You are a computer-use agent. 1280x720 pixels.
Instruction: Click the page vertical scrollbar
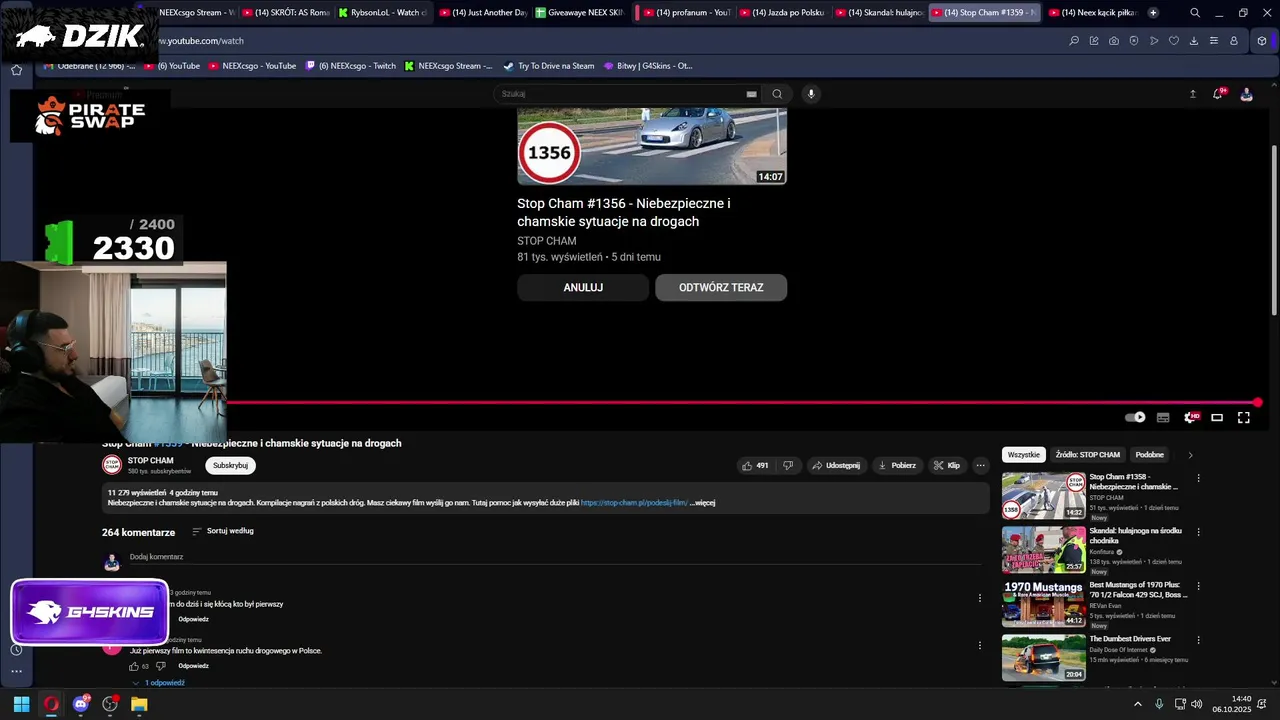pyautogui.click(x=1274, y=230)
